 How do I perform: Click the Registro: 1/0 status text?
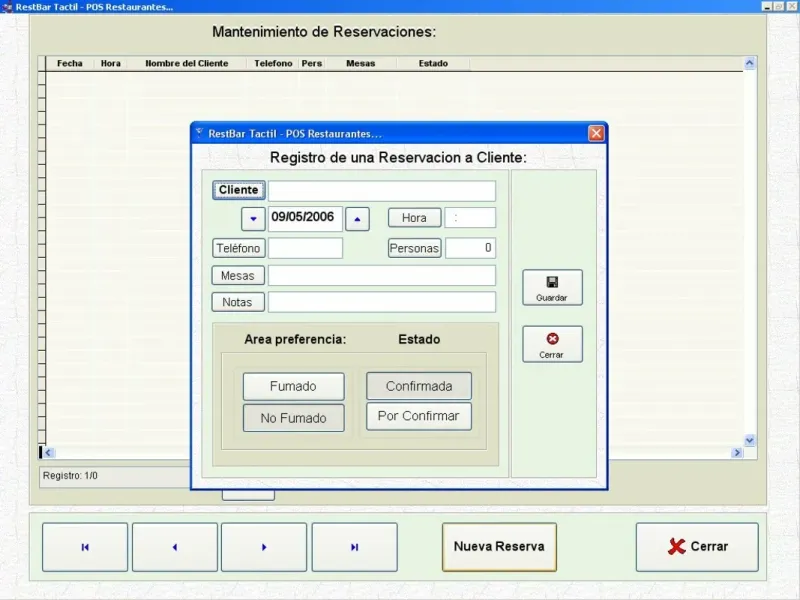coord(70,476)
